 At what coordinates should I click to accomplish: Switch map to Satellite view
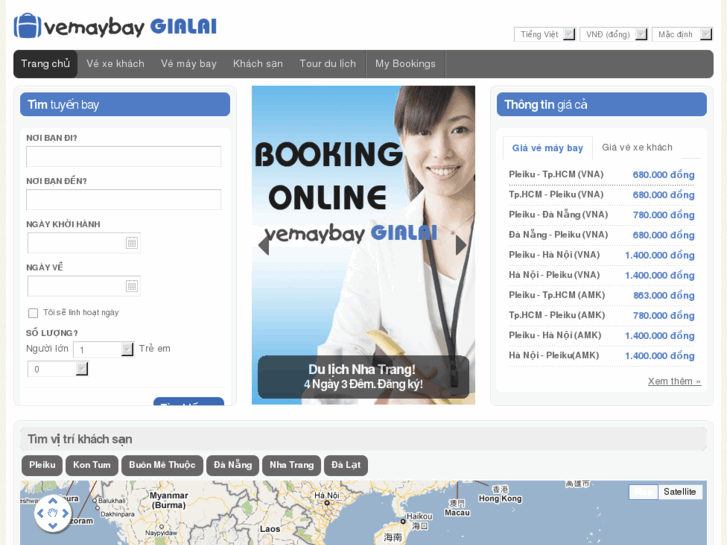click(679, 492)
